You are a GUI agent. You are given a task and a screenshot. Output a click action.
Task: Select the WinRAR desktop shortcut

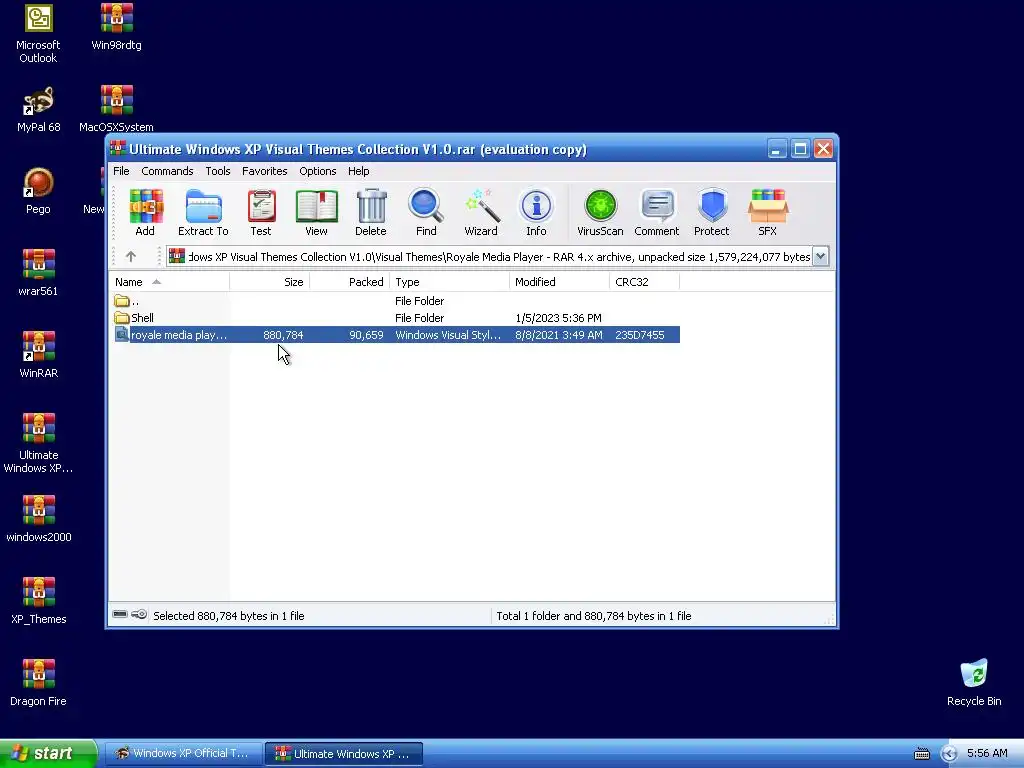(x=39, y=356)
